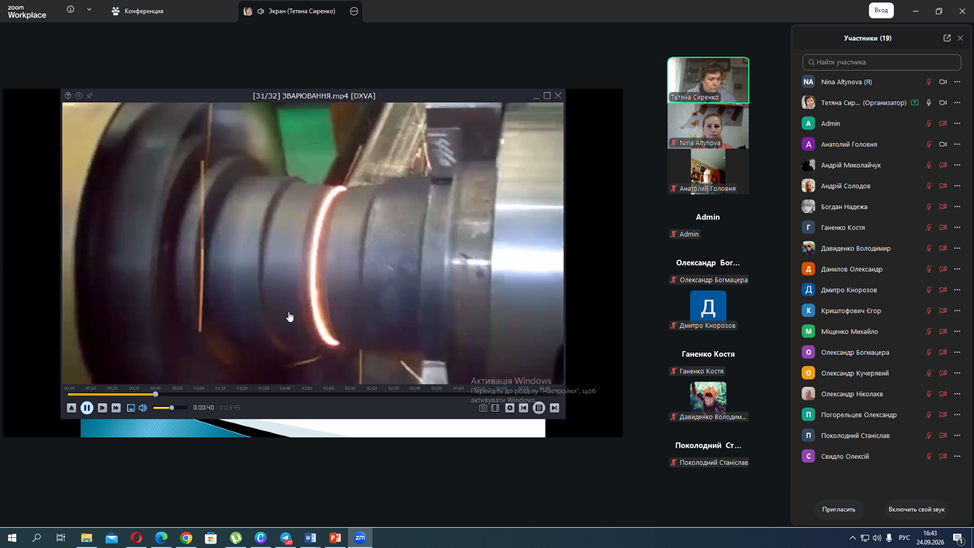Select Дмитро Кнорозов Д avatar tile
The width and height of the screenshot is (974, 548).
pos(708,306)
